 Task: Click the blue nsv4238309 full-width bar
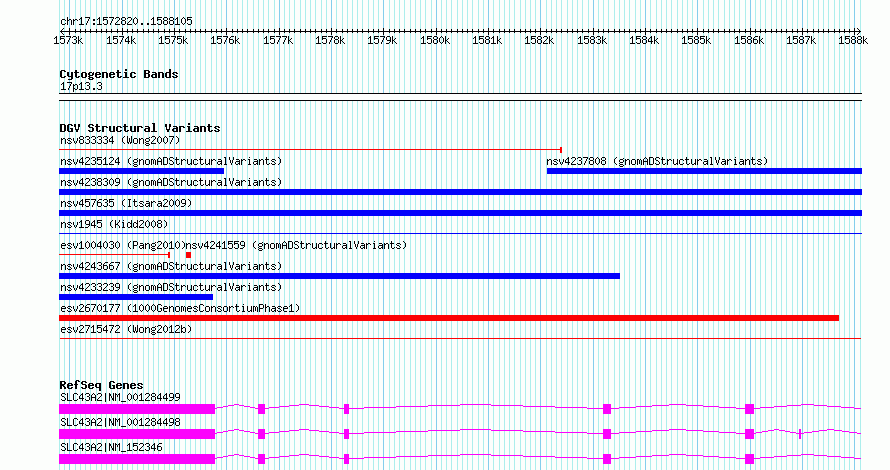[x=460, y=192]
